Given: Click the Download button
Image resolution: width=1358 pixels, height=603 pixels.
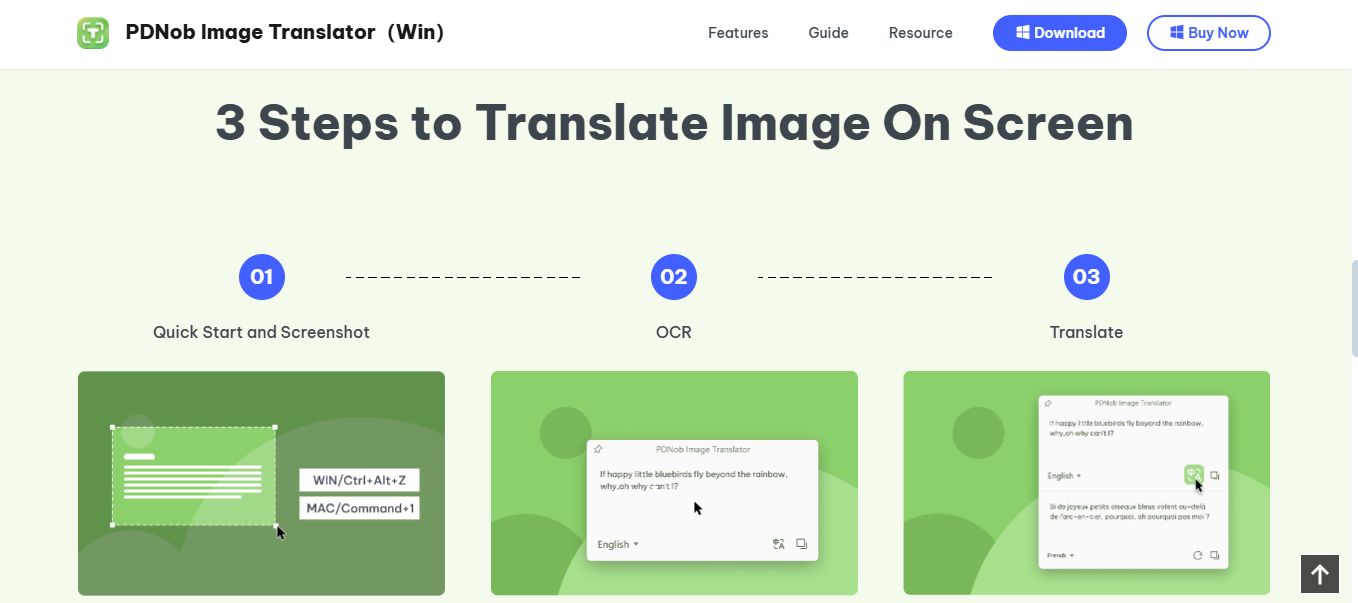Looking at the screenshot, I should coord(1059,32).
